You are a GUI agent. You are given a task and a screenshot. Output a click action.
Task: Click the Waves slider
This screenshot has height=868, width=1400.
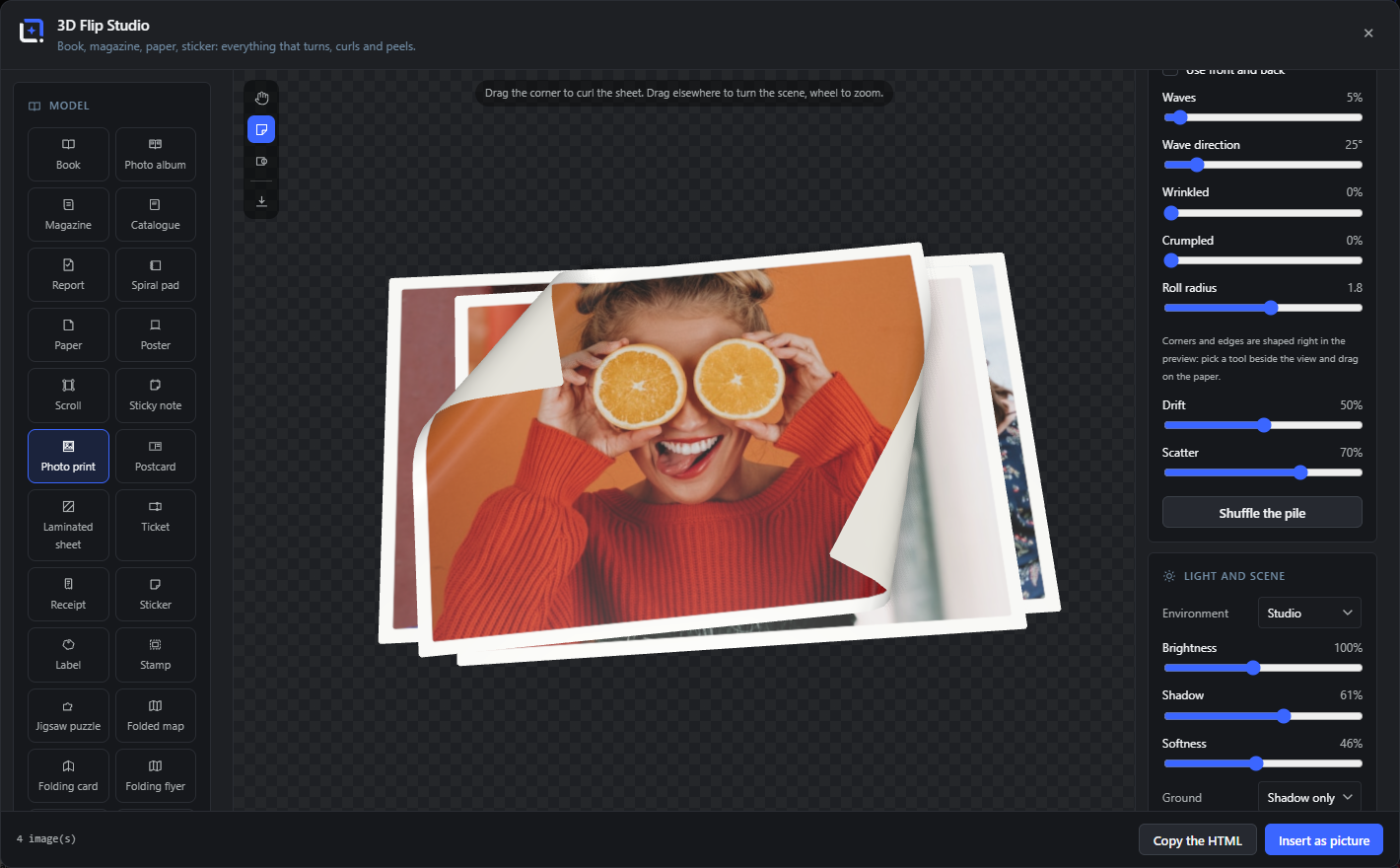click(x=1263, y=117)
